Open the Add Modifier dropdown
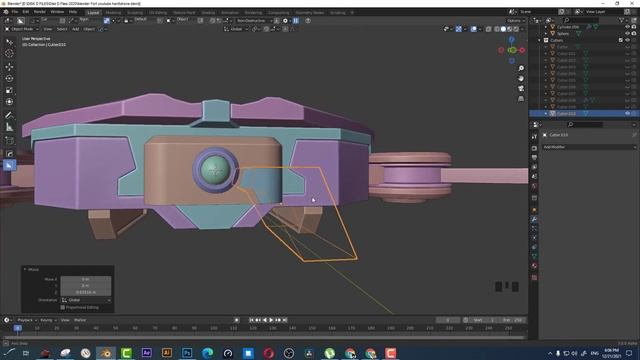This screenshot has height=360, width=640. (x=589, y=147)
